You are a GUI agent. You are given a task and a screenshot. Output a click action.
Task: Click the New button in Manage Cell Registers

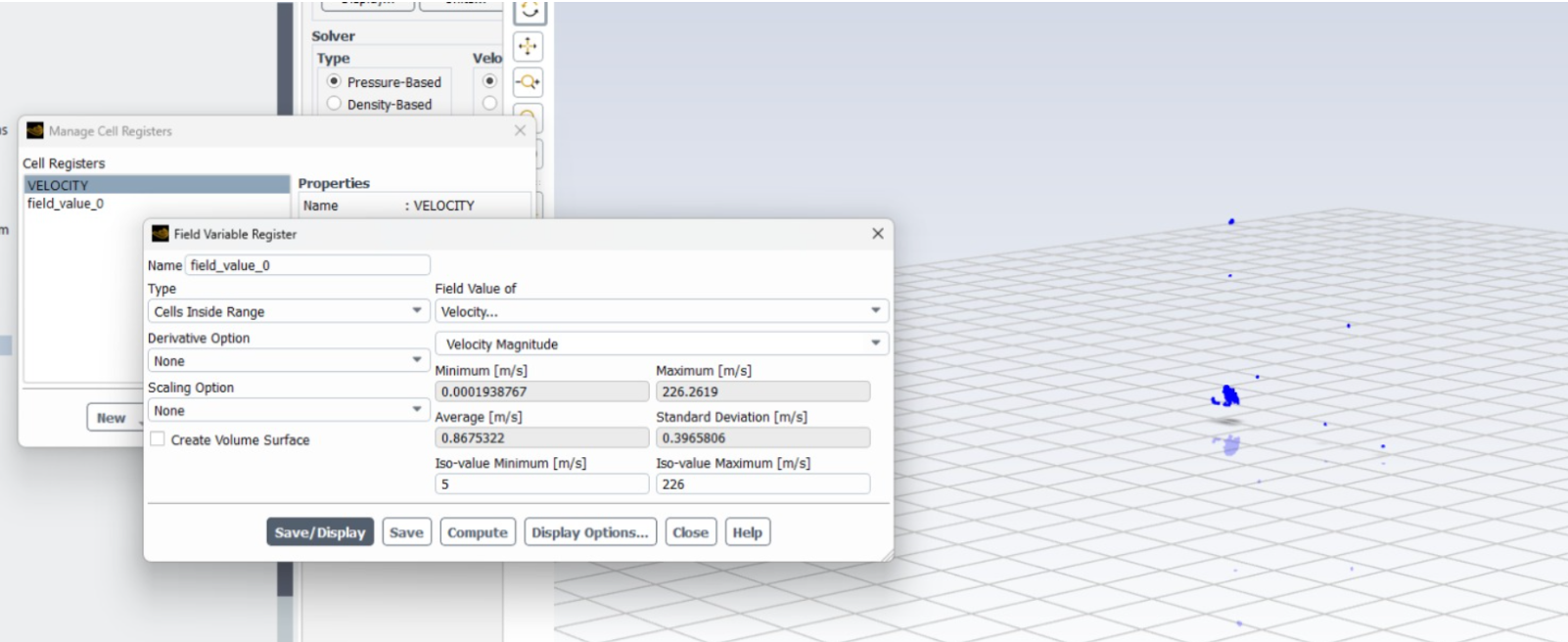[112, 418]
